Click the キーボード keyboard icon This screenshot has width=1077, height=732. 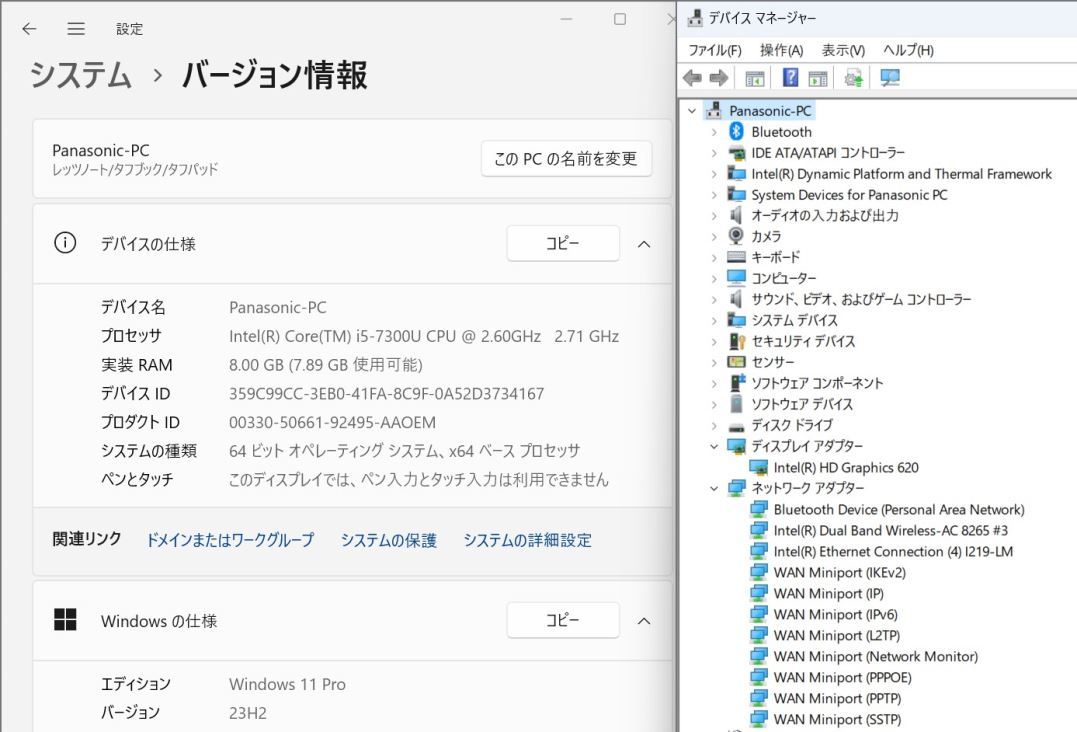coord(736,258)
